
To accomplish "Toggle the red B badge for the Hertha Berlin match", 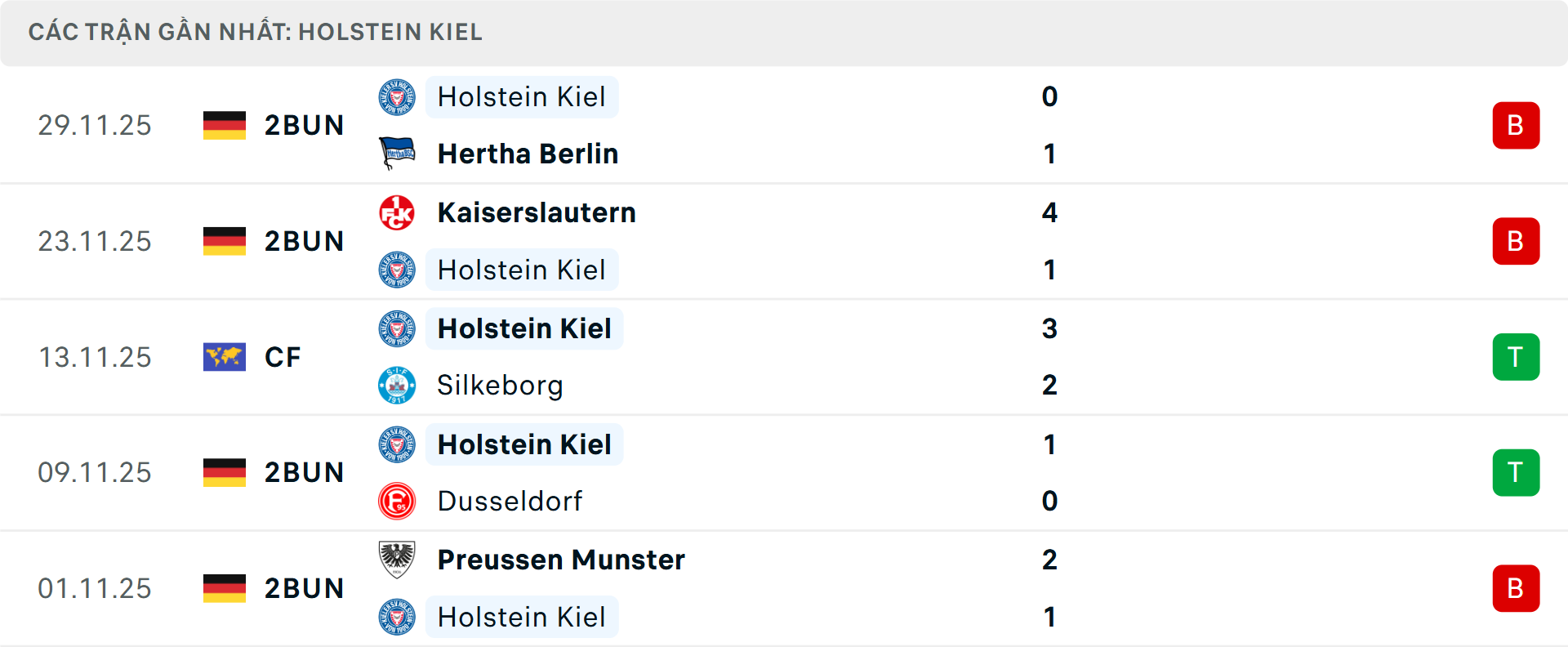I will [1516, 125].
